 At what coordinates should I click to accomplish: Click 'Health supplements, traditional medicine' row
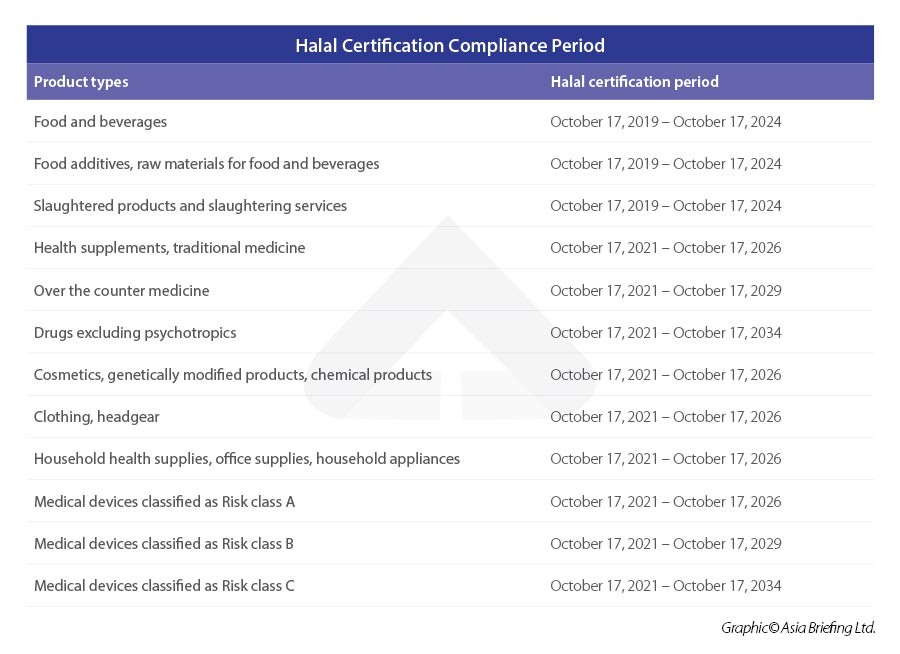[x=169, y=248]
